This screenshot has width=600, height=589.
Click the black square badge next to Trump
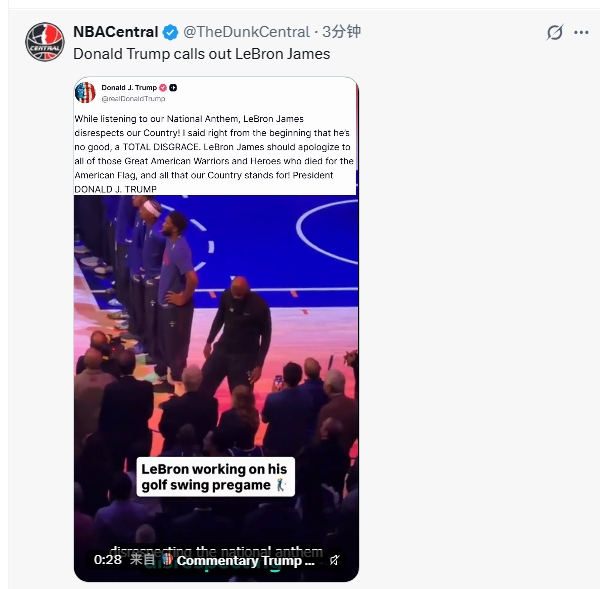click(x=173, y=88)
